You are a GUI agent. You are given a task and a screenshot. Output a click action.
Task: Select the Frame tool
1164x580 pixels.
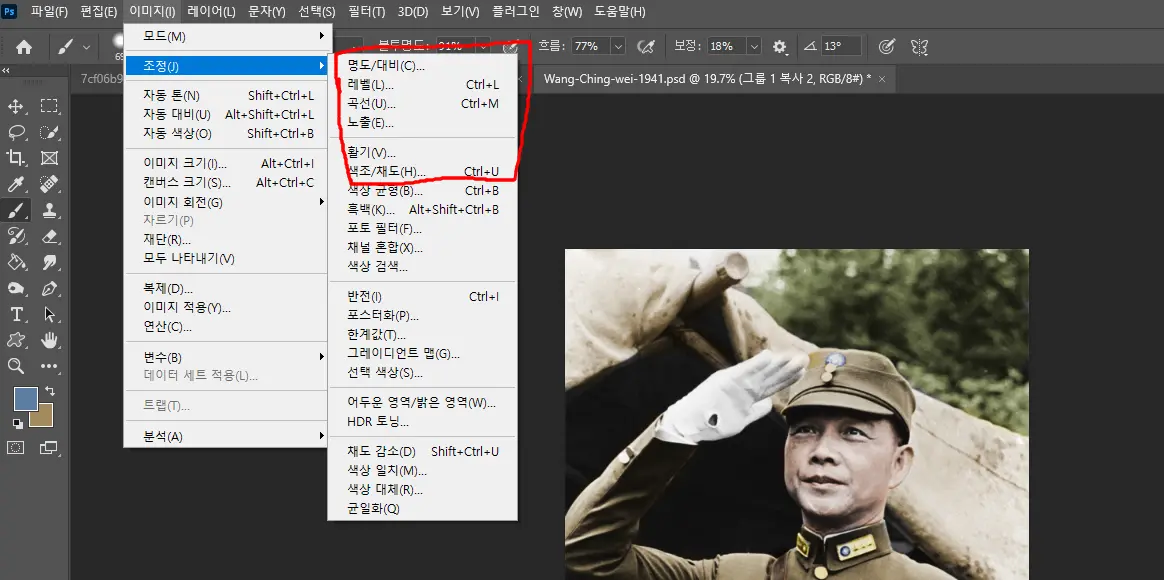[49, 157]
